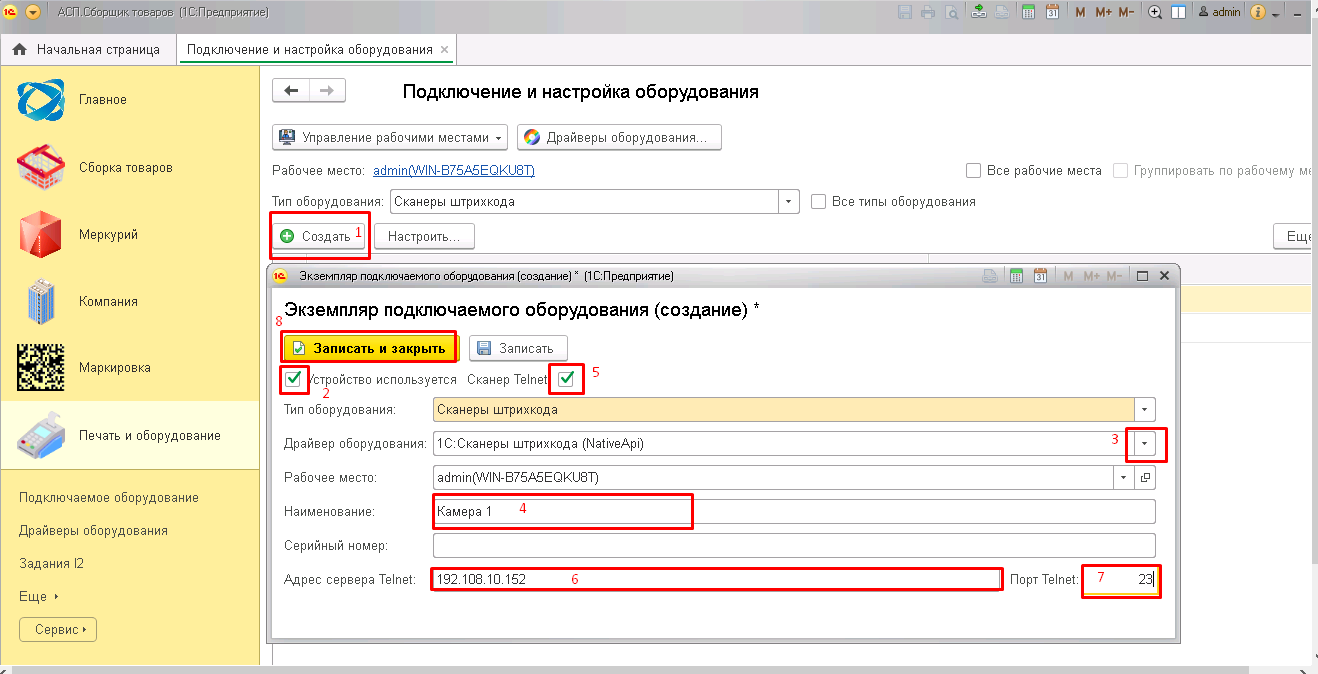This screenshot has width=1318, height=674.
Task: Open the calculator in main title bar
Action: 1027,12
